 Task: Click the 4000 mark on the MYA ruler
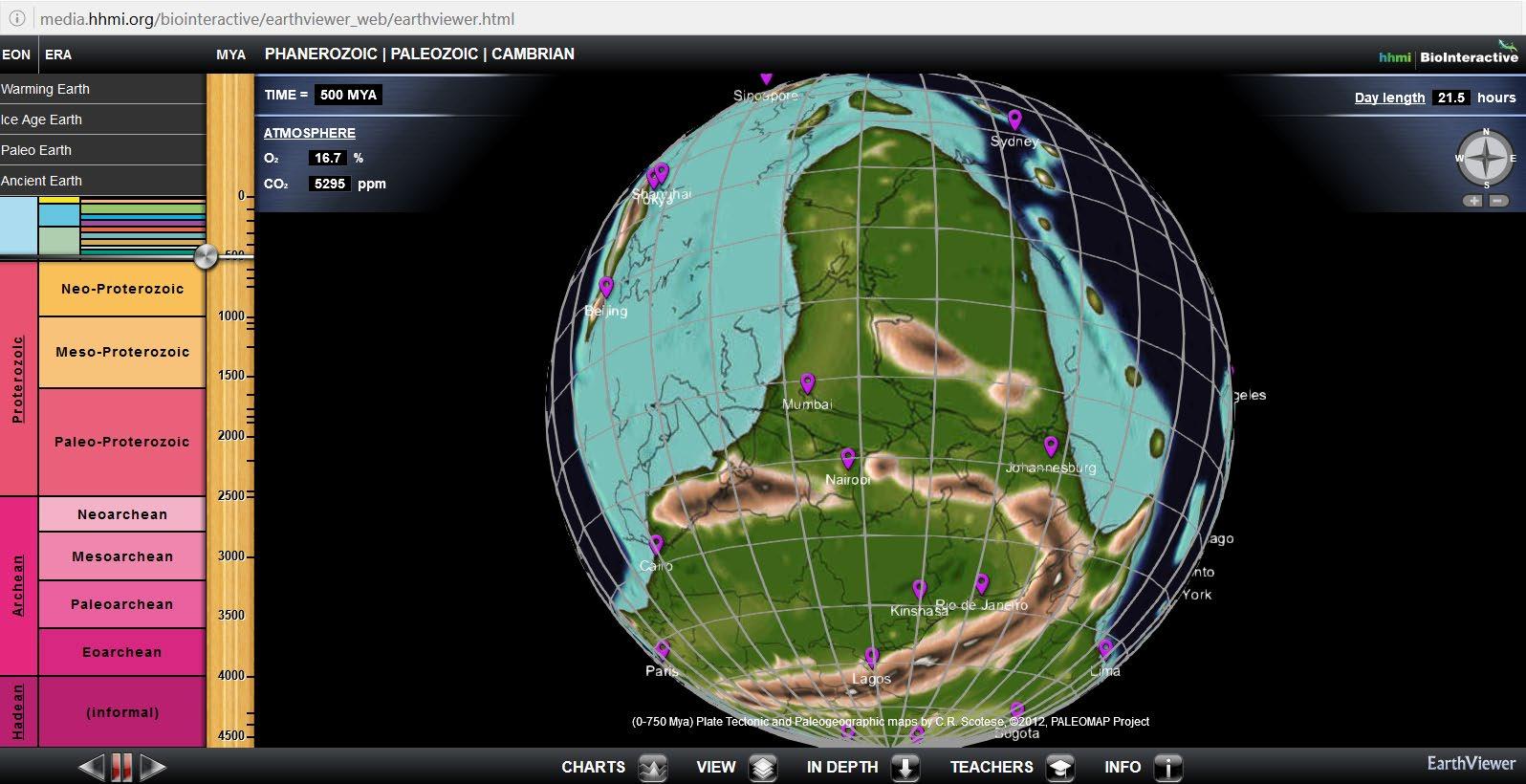[x=232, y=676]
